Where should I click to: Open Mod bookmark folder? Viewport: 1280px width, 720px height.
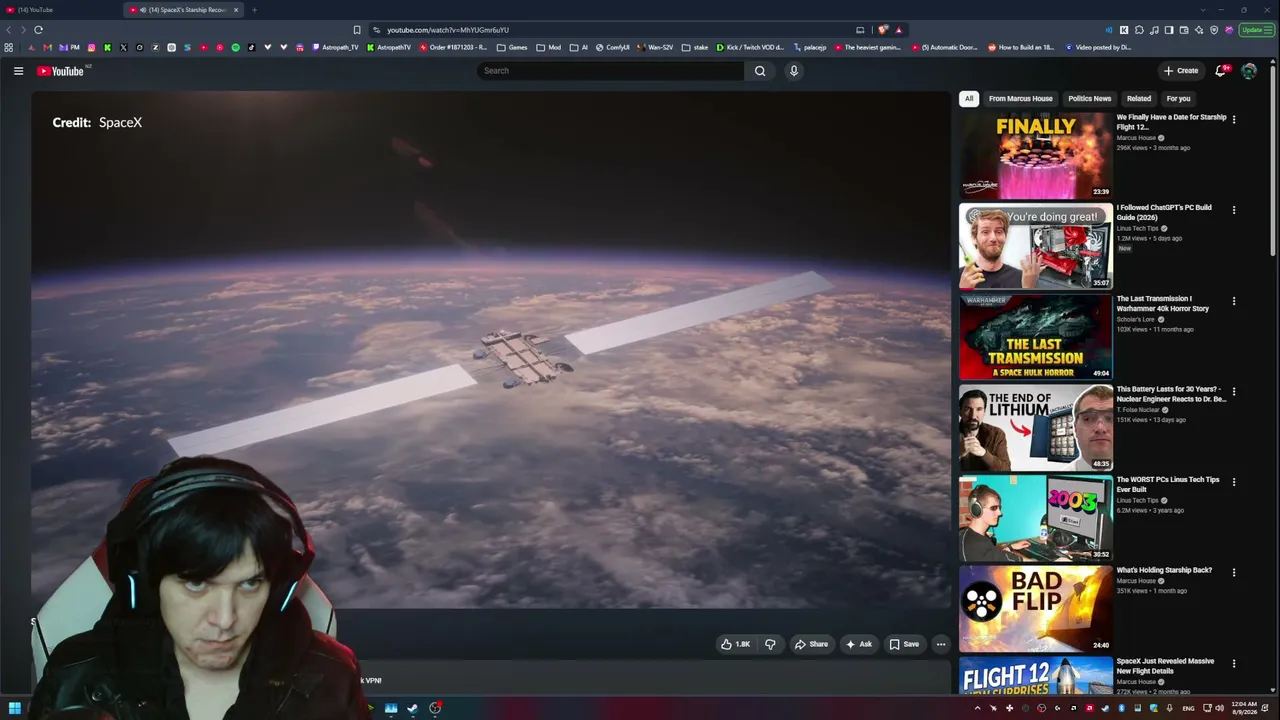point(548,47)
